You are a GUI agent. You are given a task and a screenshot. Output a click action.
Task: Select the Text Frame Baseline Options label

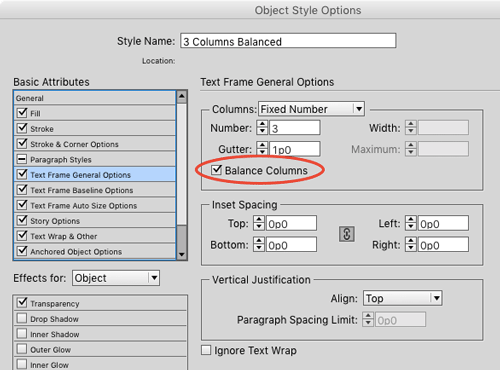tap(82, 190)
